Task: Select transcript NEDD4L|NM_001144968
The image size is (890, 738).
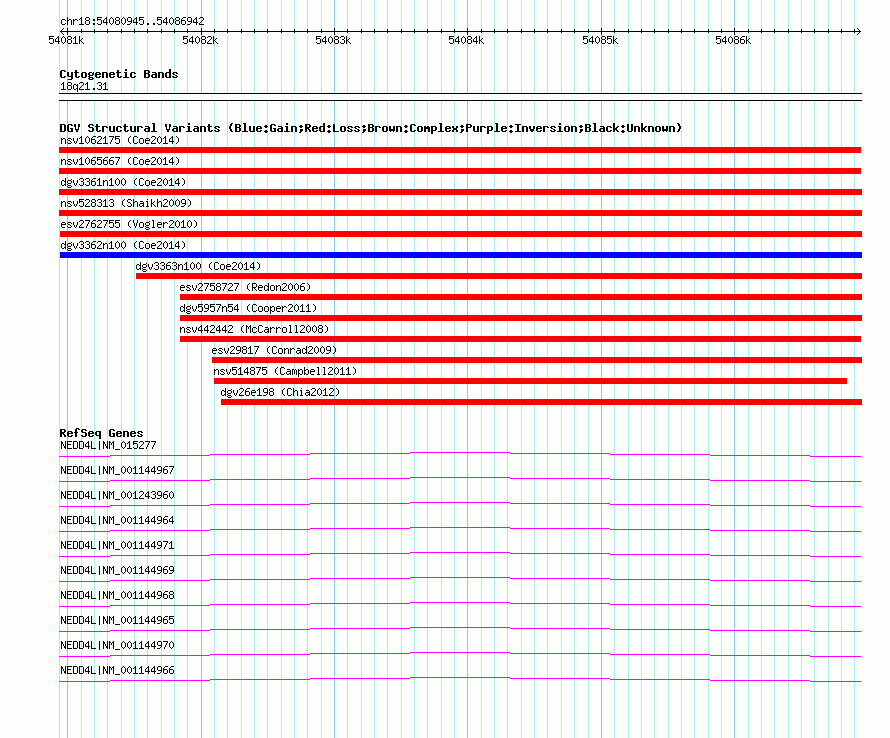Action: click(x=117, y=596)
